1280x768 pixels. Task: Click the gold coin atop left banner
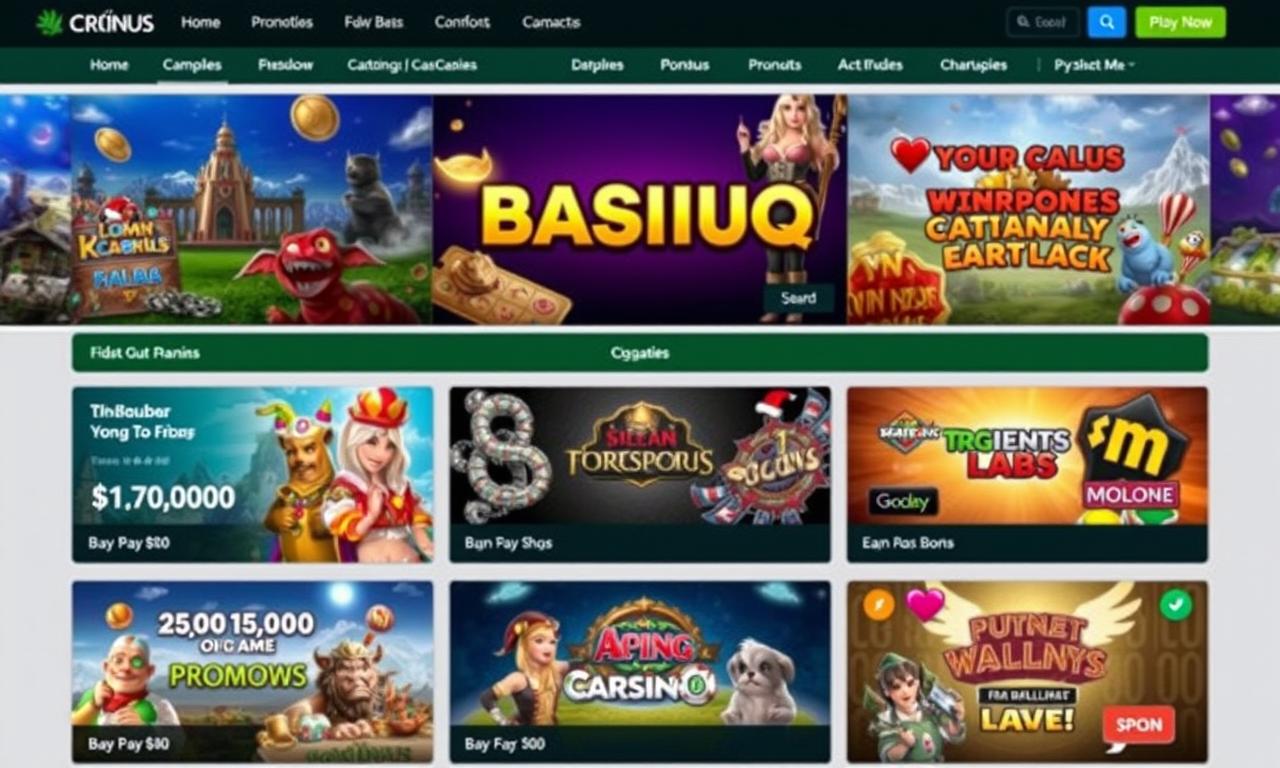tap(315, 117)
